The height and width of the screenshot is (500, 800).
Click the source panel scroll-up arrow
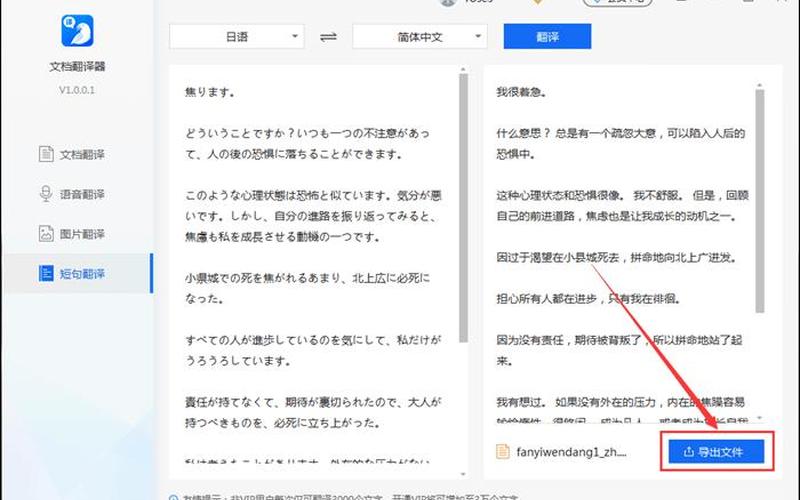463,69
